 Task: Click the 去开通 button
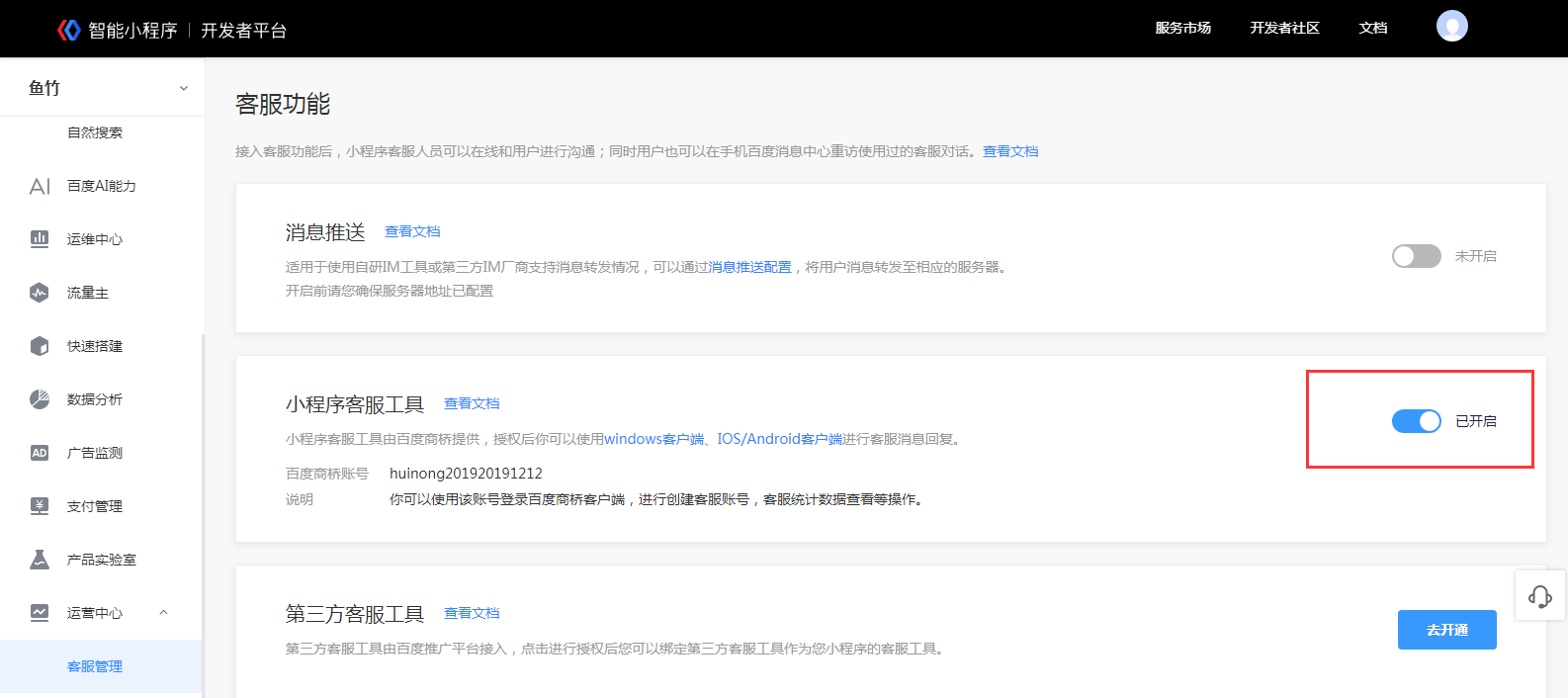1446,630
